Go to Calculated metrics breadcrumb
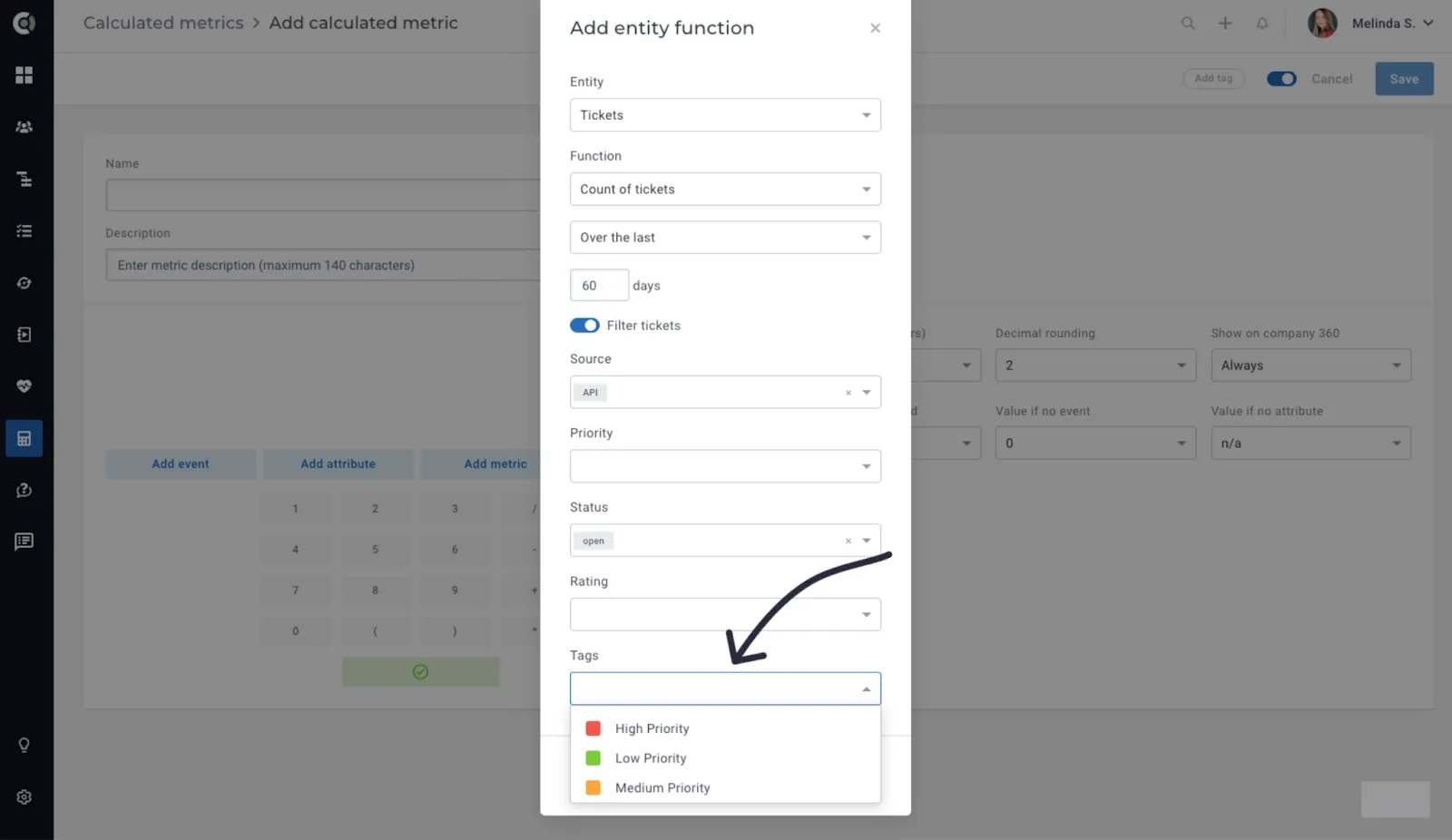This screenshot has height=840, width=1452. pos(163,23)
